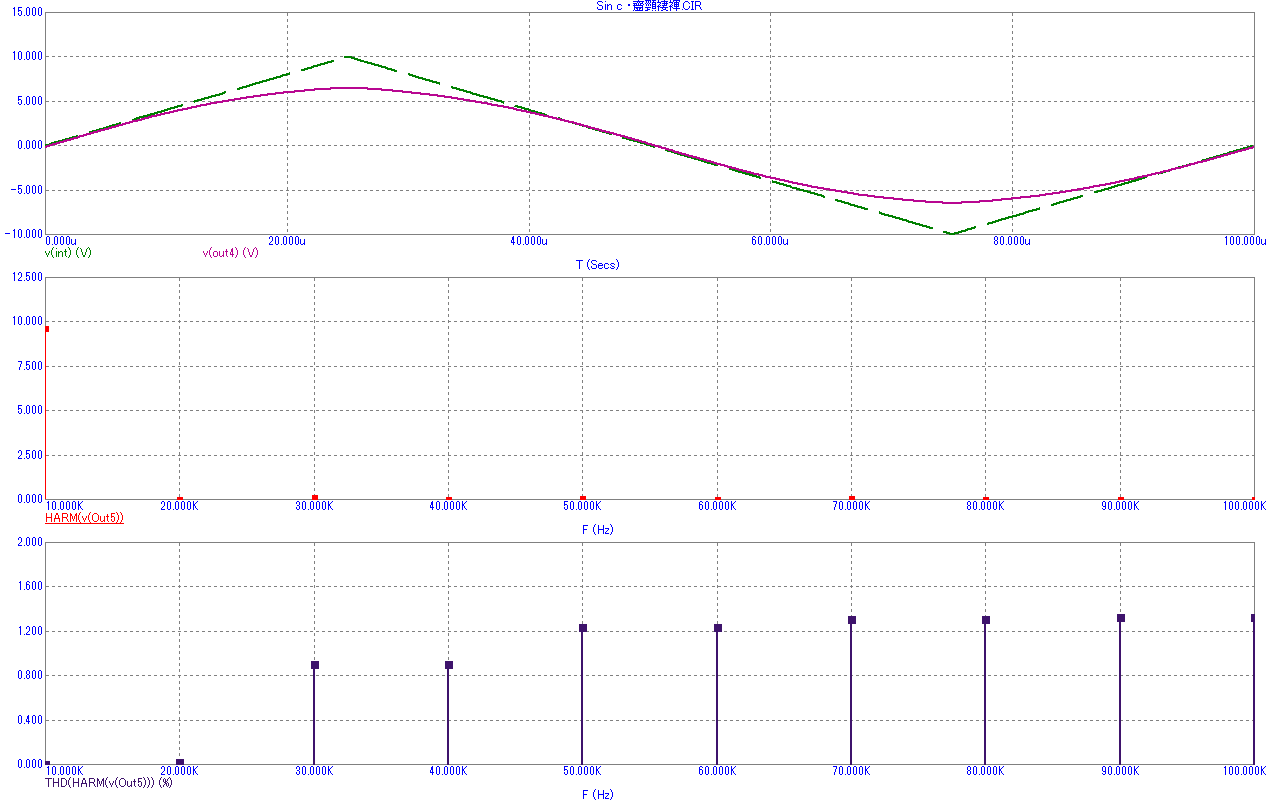Image resolution: width=1267 pixels, height=806 pixels.
Task: Click the THD data marker at 20.000K
Action: 180,762
